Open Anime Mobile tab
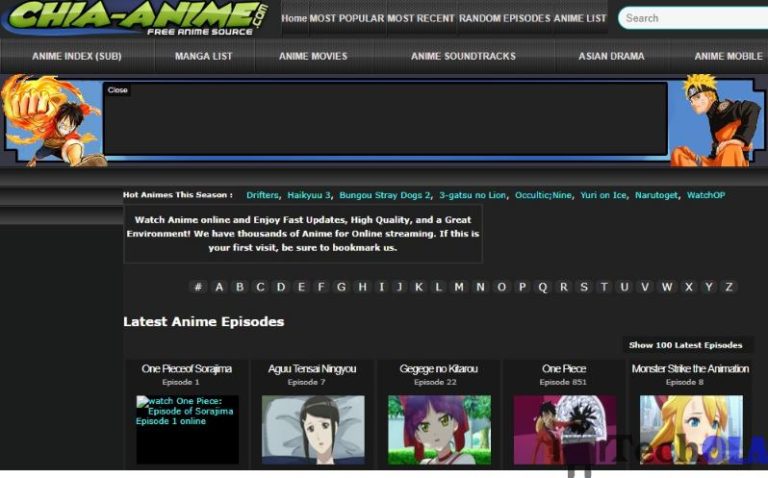This screenshot has height=478, width=768. pos(728,56)
